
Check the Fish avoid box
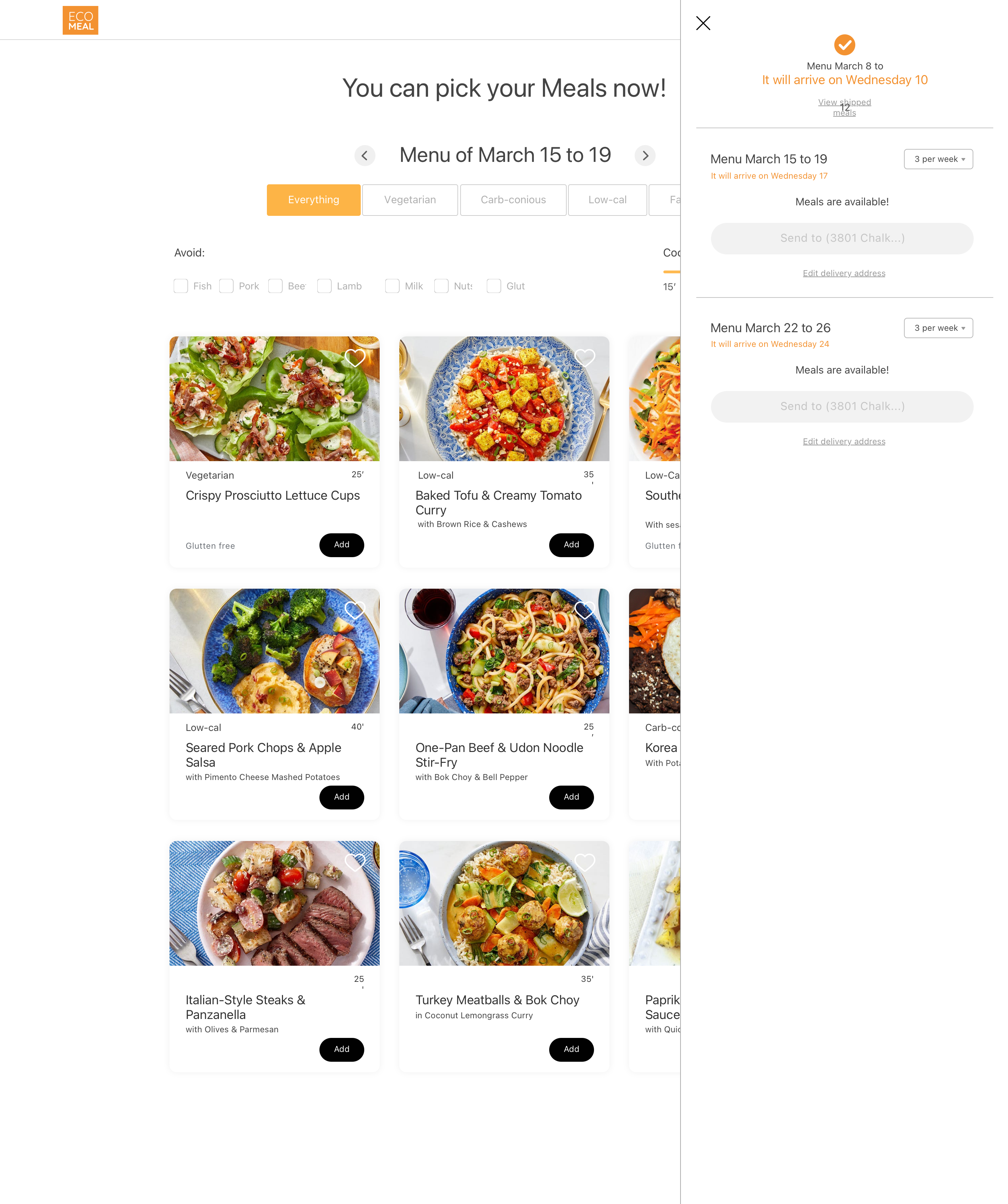181,286
